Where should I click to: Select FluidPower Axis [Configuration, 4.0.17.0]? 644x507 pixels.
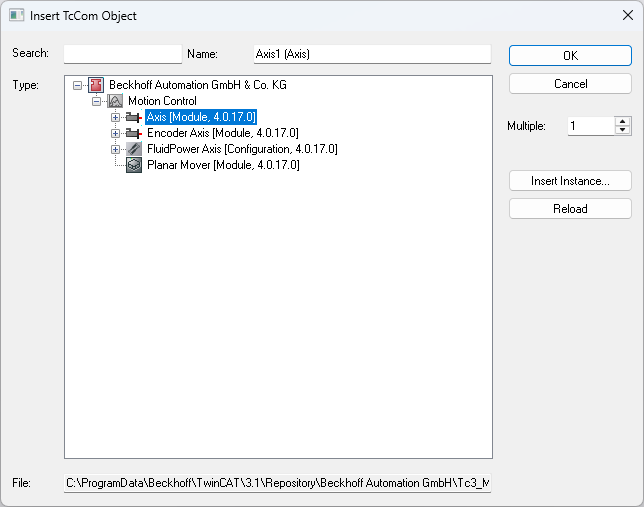tap(242, 149)
